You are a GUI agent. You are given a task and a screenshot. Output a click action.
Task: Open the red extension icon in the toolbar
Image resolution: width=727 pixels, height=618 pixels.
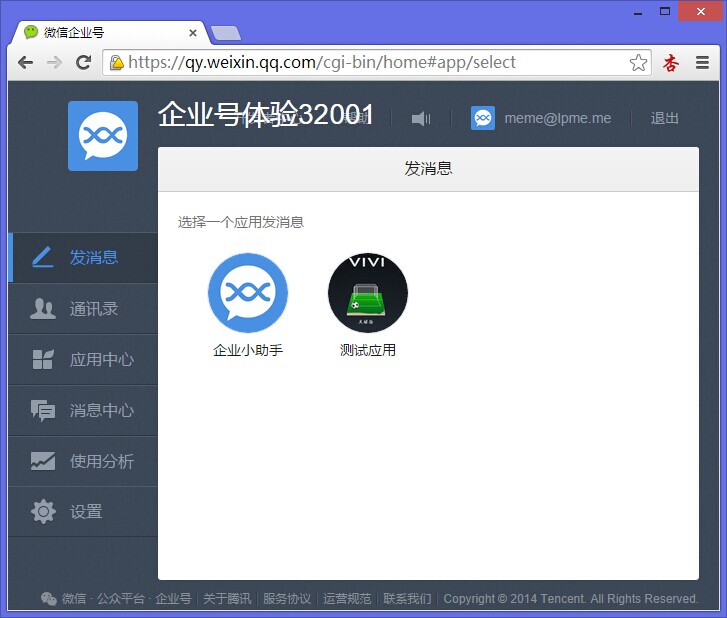(x=670, y=63)
